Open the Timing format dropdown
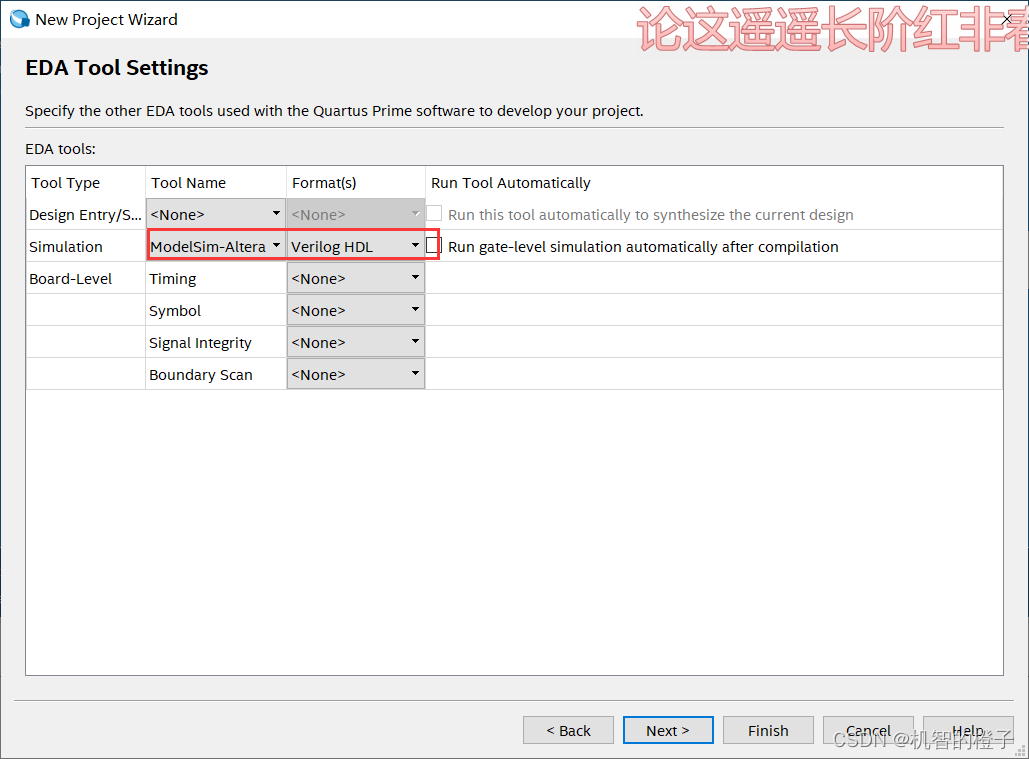The image size is (1029, 759). point(356,278)
